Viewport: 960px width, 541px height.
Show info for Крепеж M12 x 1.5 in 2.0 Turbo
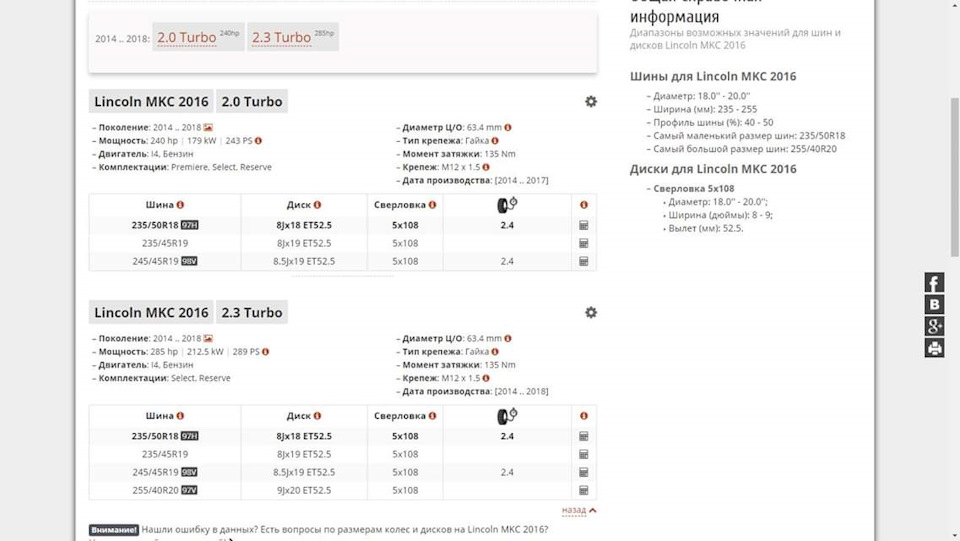pyautogui.click(x=486, y=167)
